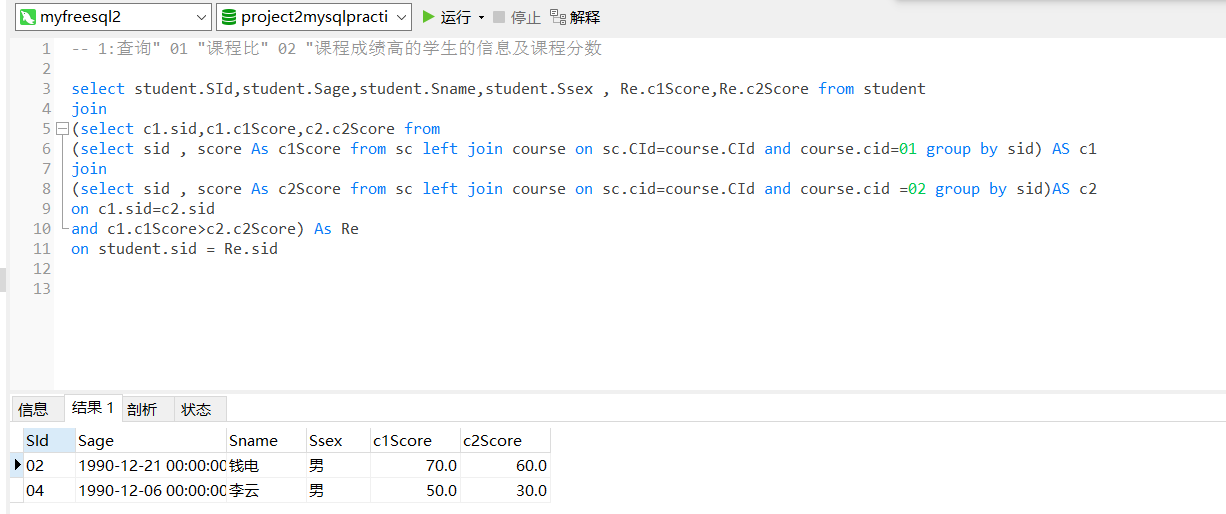The width and height of the screenshot is (1226, 514).
Task: Click the c2Score value 30.0
Action: 505,490
